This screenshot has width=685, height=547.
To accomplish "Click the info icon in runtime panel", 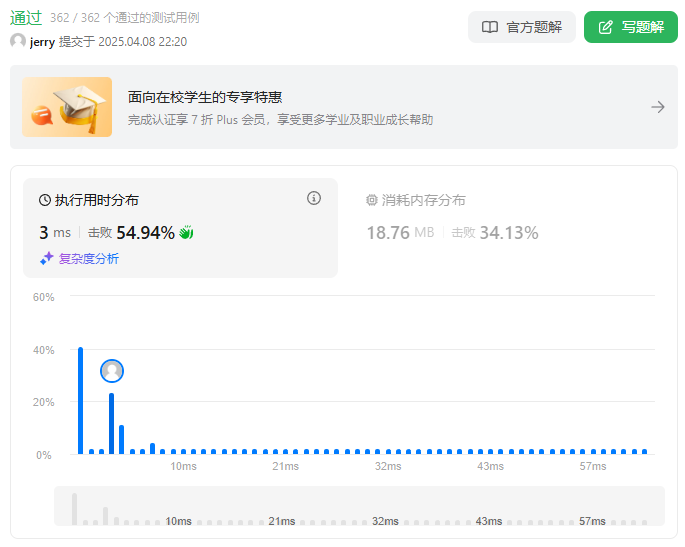I will 314,198.
